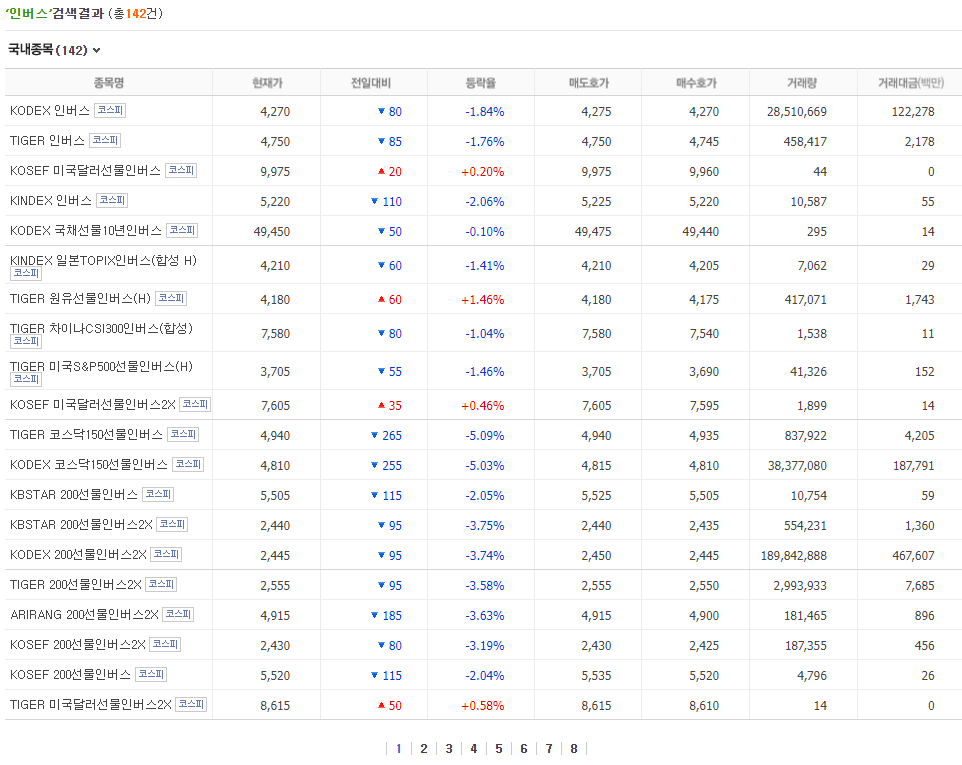Click 코스피 badge beside KOSEF 200선물인버스
962x765 pixels.
pos(151,674)
